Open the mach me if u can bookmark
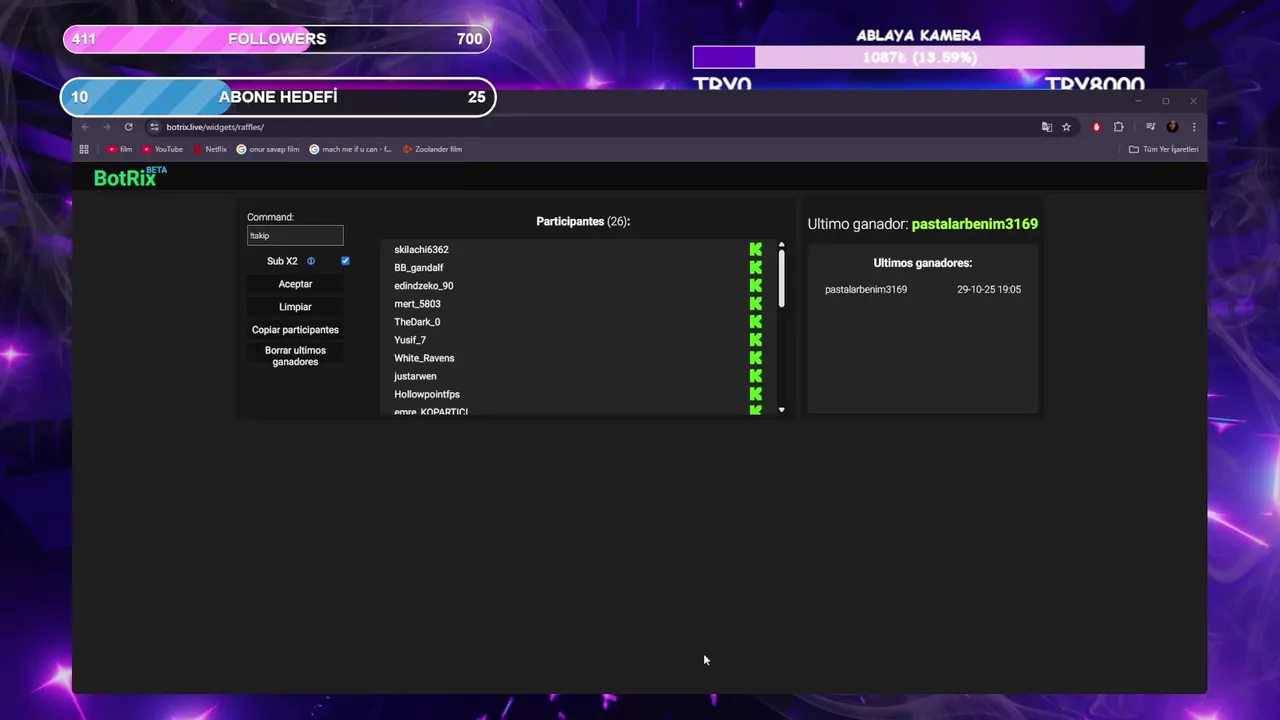The height and width of the screenshot is (720, 1280). pos(350,149)
